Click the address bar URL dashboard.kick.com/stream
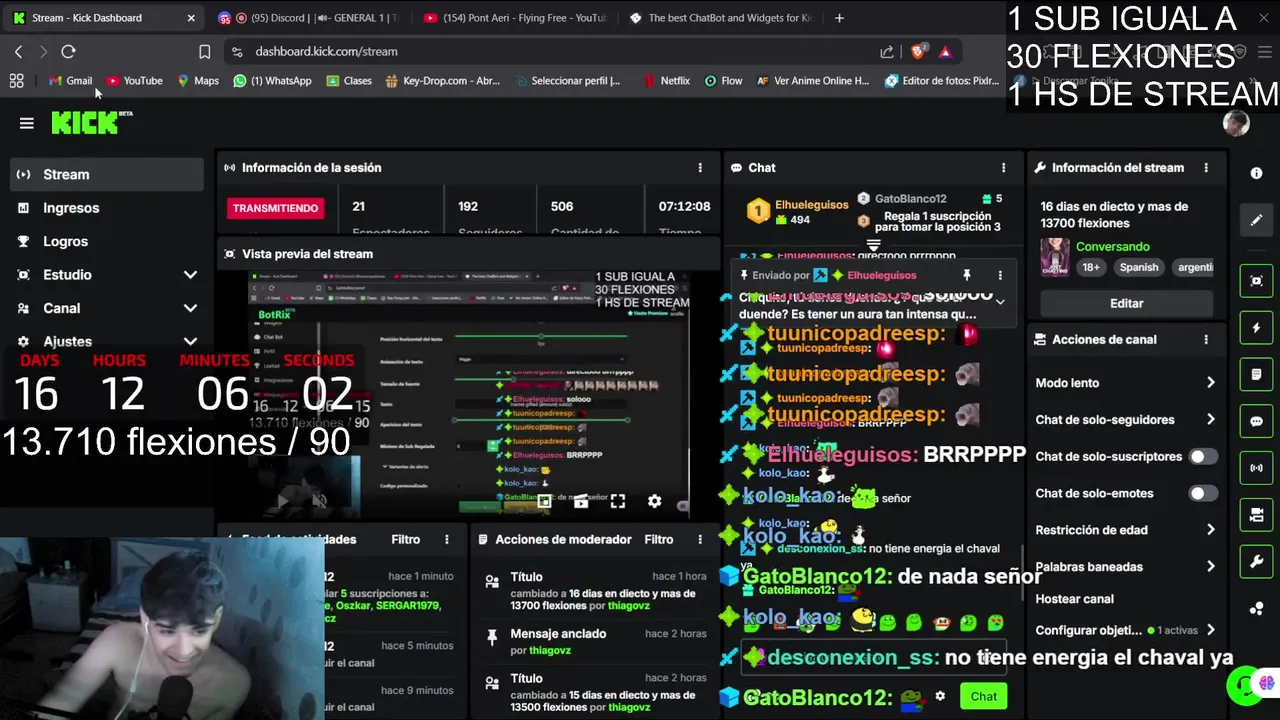1280x720 pixels. [x=326, y=52]
